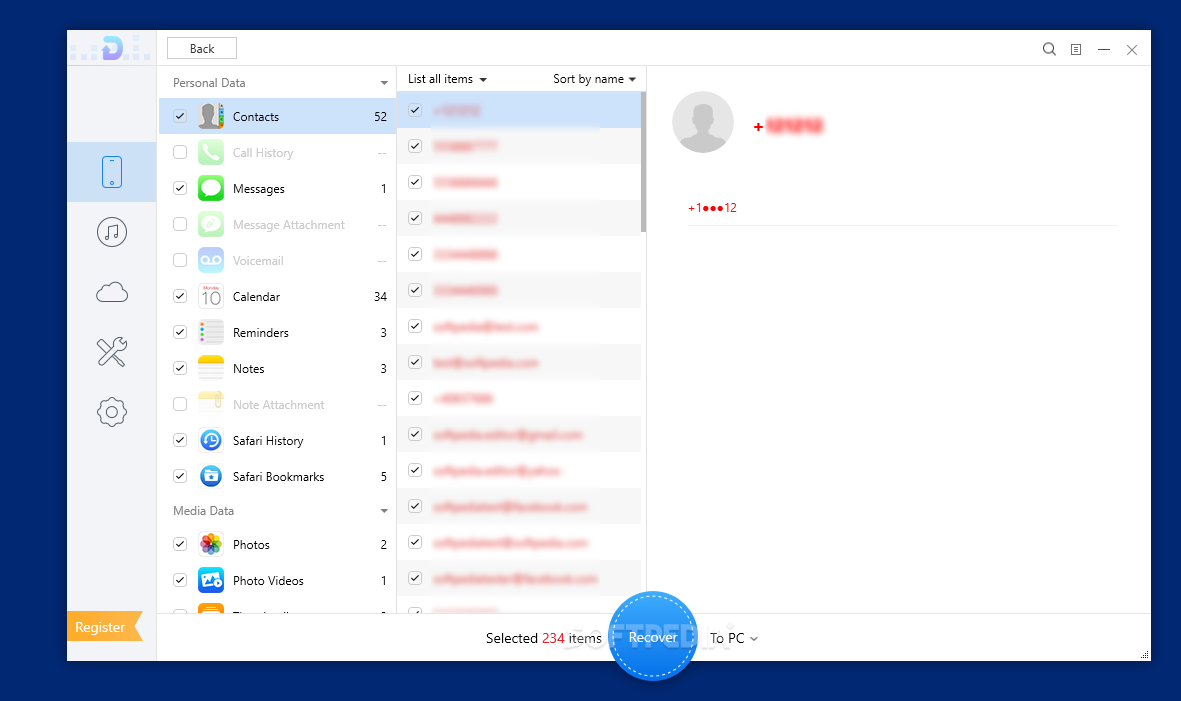Screen dimensions: 1181x701
Task: Uncheck the Messages checkbox
Action: [180, 188]
